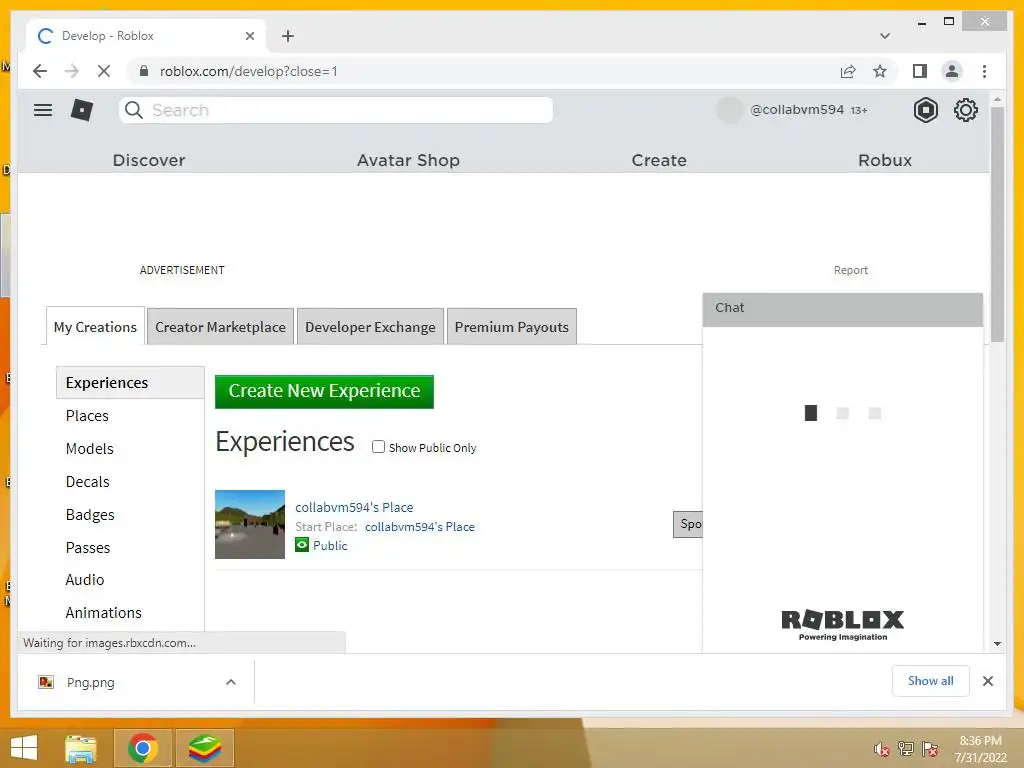
Task: Open Premium Payouts tab
Action: click(x=511, y=327)
